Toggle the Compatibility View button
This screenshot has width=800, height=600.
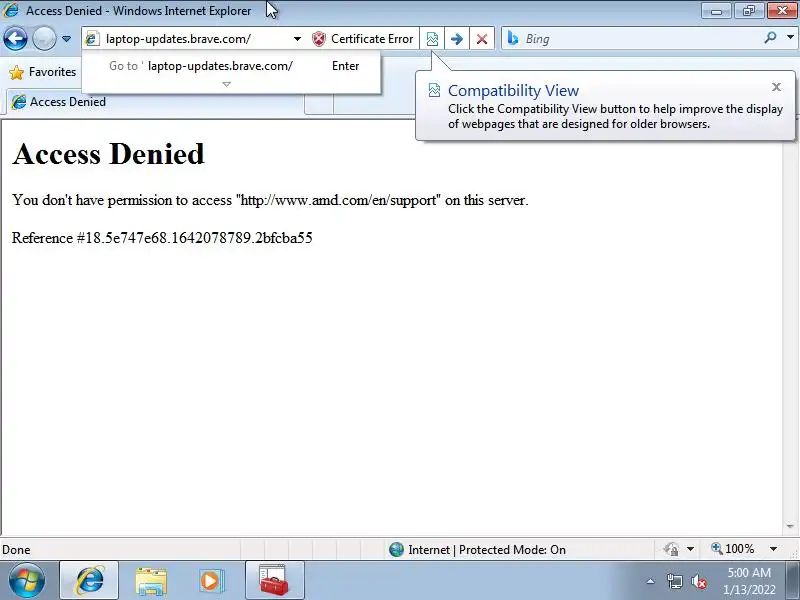[432, 39]
